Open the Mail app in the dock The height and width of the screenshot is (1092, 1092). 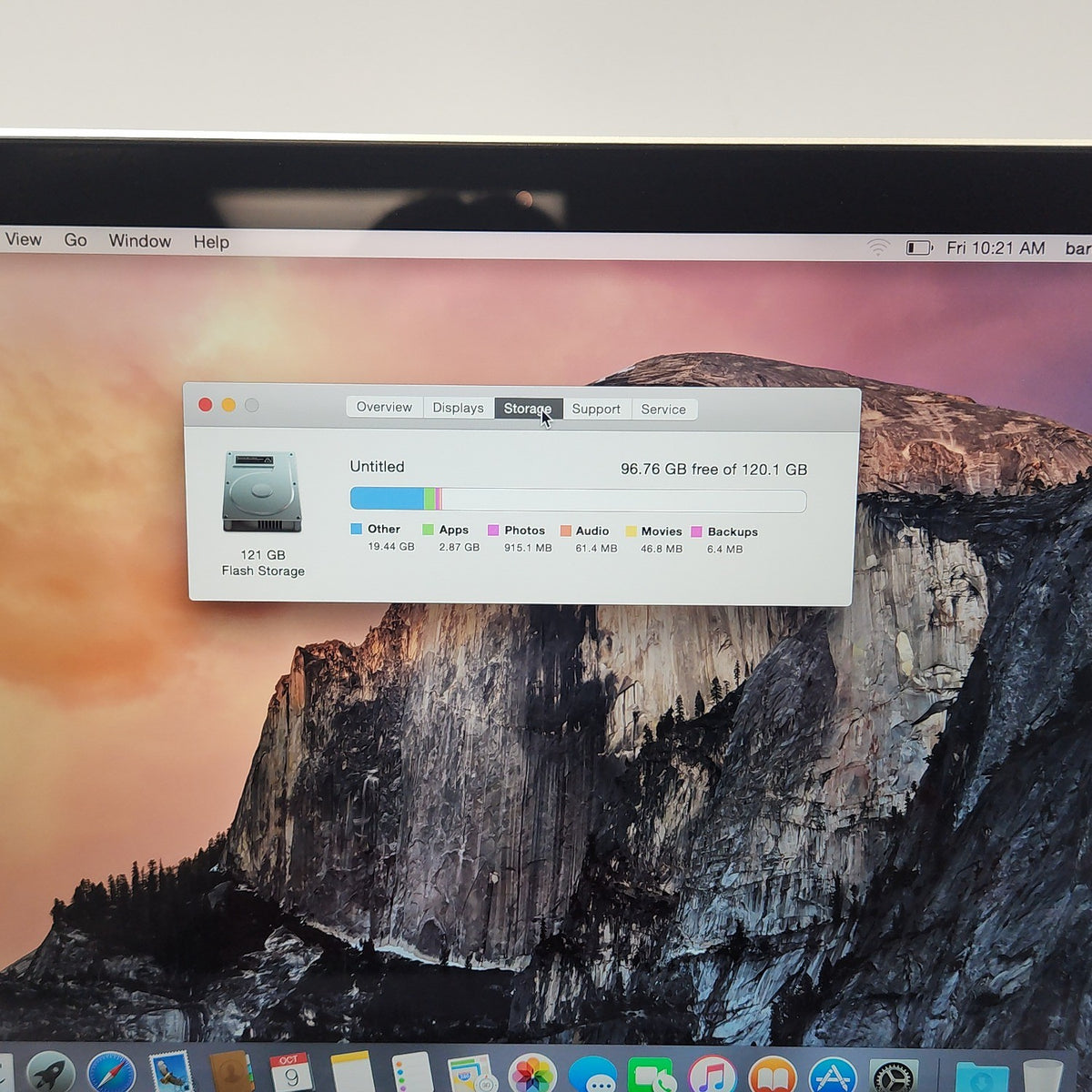(171, 1074)
